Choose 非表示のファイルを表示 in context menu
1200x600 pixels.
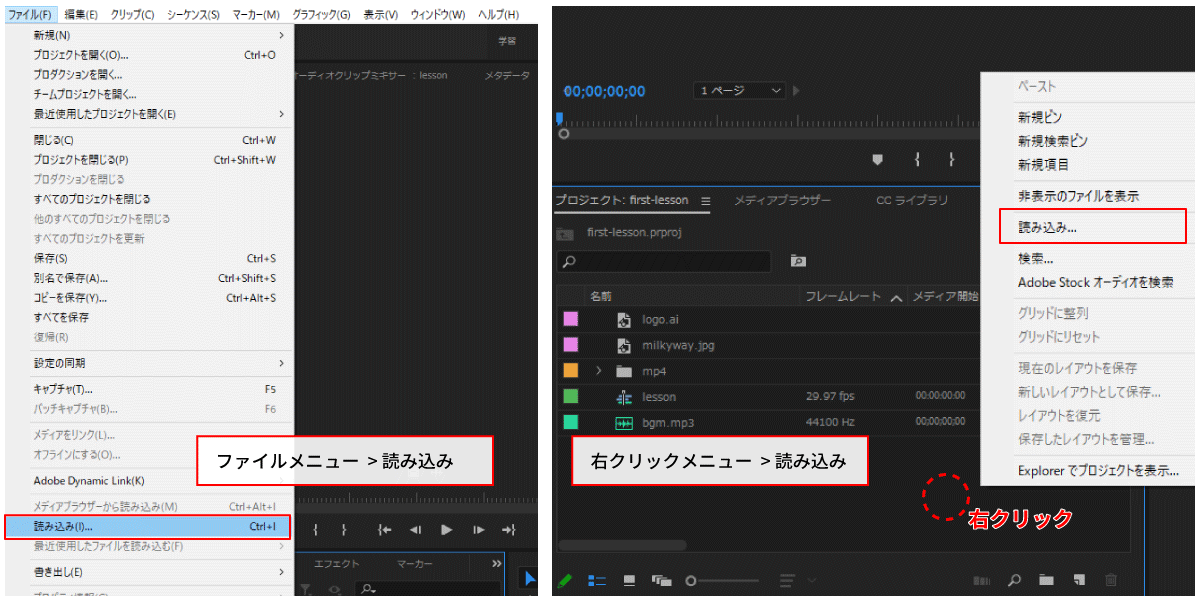pyautogui.click(x=1078, y=196)
